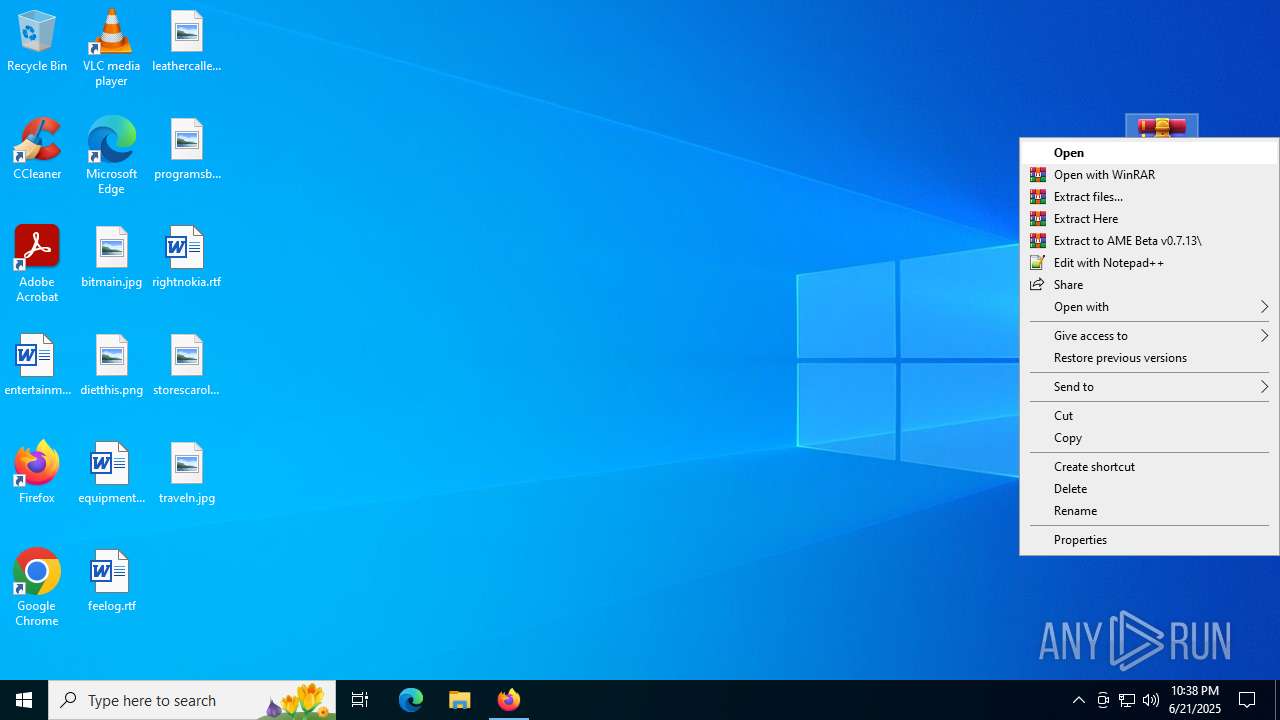
Task: Expand the Give access to submenu
Action: 1149,336
